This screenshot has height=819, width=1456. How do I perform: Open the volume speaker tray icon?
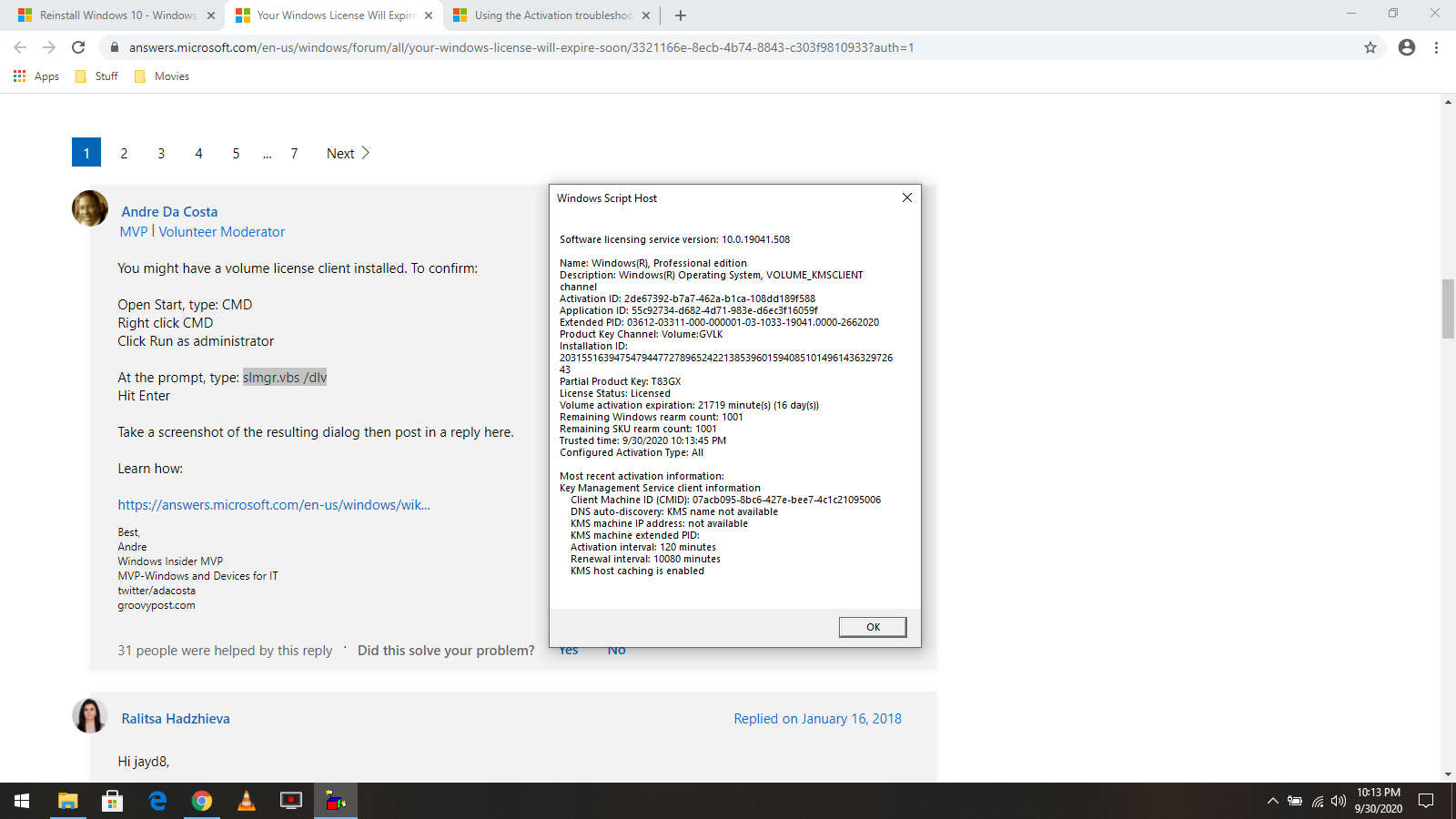point(1338,801)
